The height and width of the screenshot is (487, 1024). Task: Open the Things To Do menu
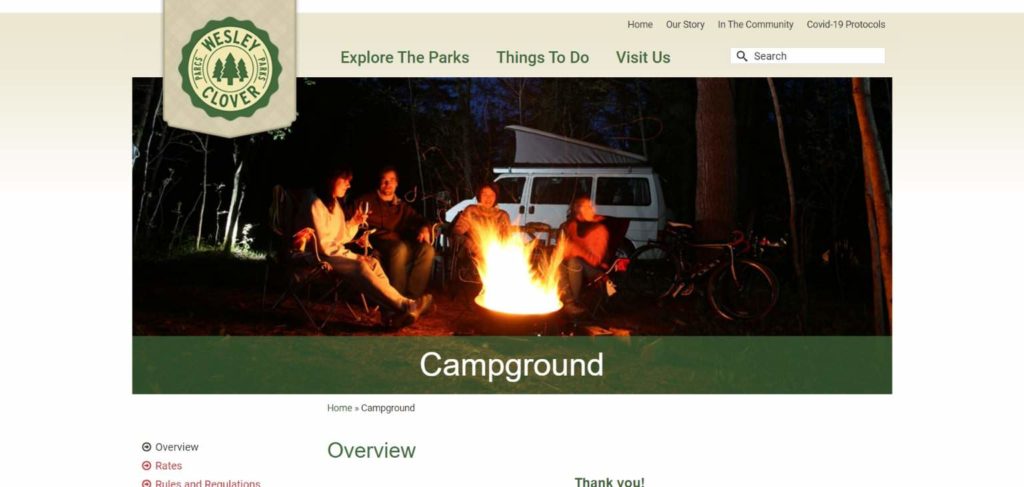[x=543, y=57]
